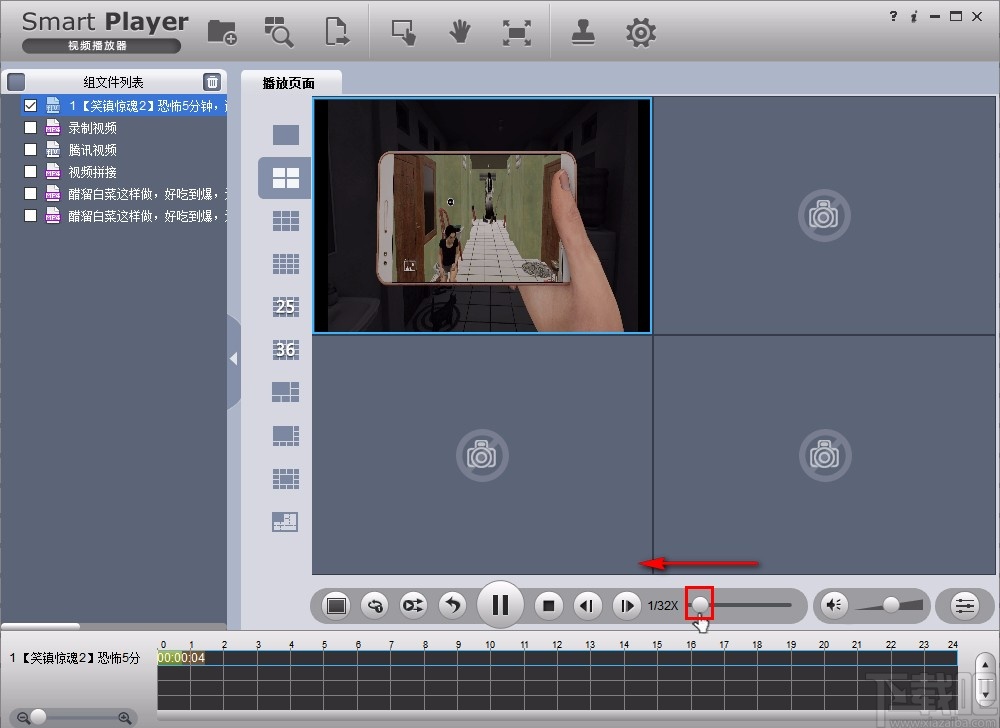Stop the video playback

point(548,604)
